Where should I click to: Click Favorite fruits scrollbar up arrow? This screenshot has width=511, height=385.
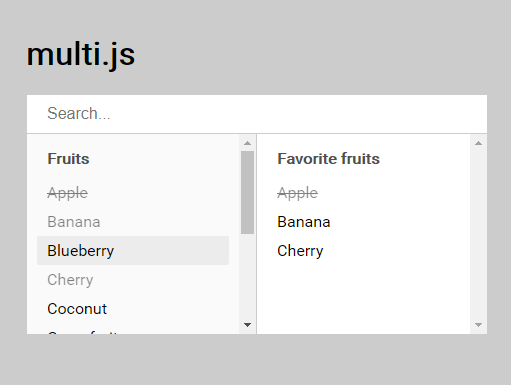click(x=478, y=143)
